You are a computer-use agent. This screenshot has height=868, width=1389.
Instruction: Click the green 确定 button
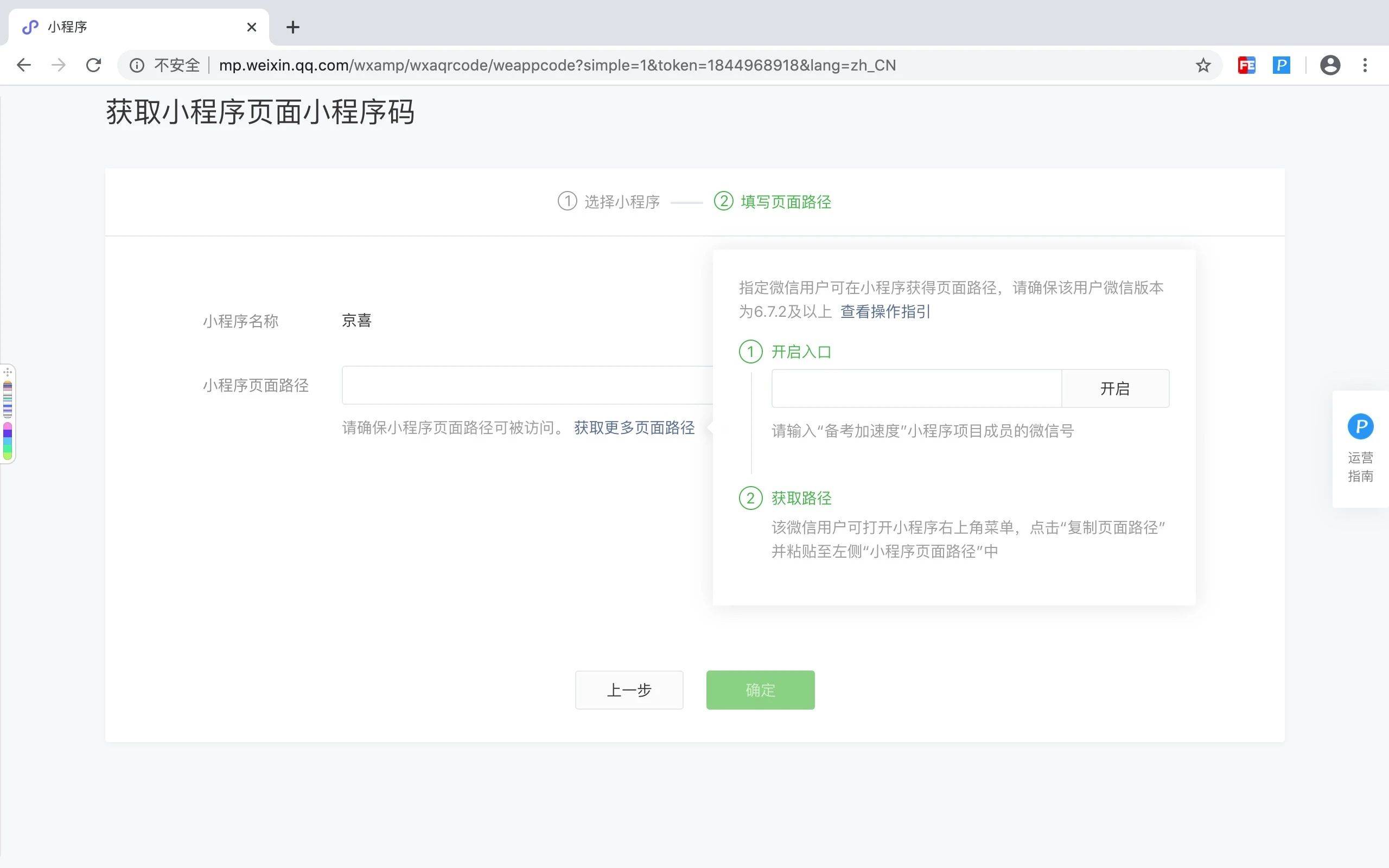(760, 690)
